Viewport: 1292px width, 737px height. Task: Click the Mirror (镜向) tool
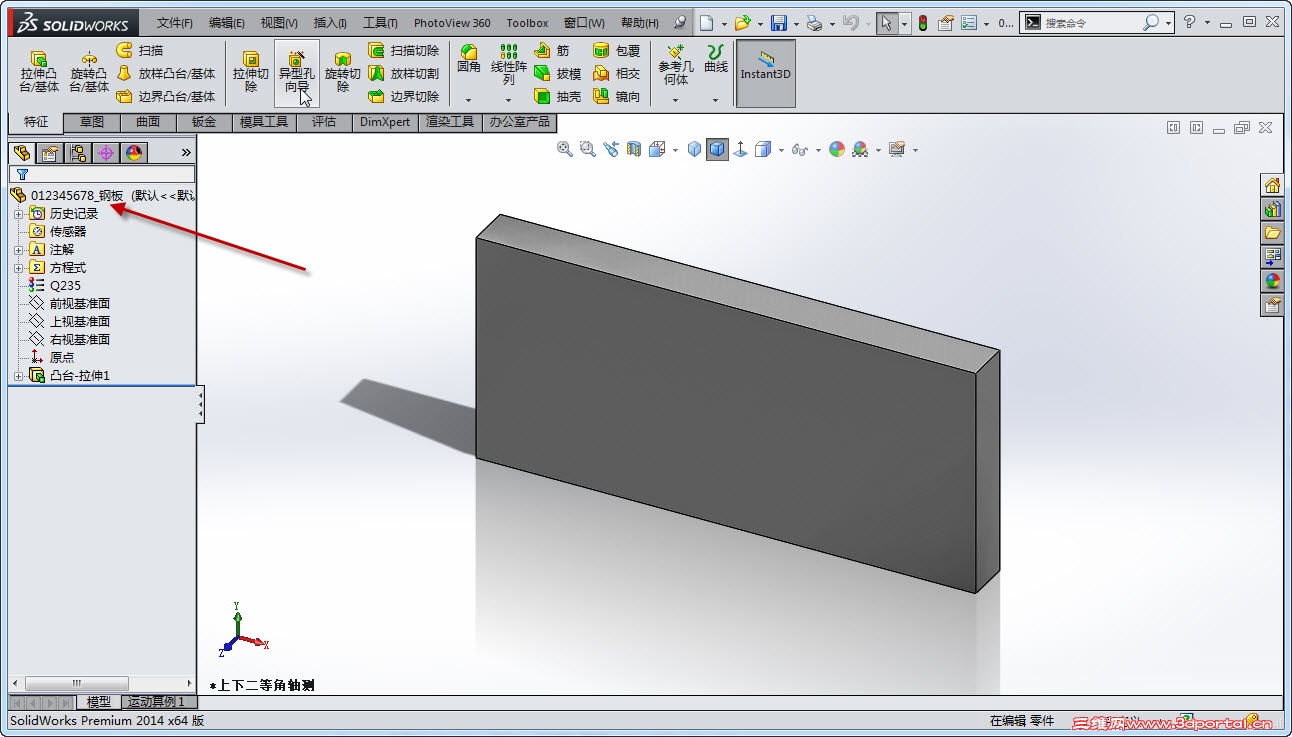[616, 97]
